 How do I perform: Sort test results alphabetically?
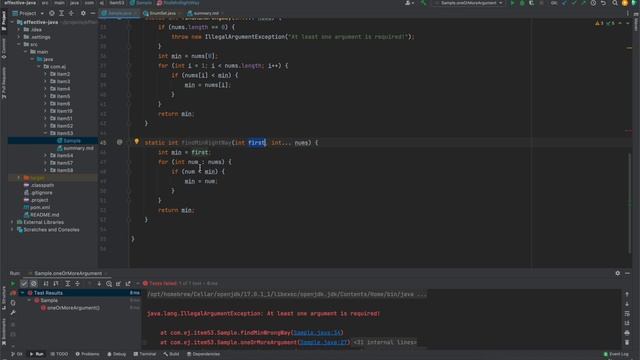point(46,283)
